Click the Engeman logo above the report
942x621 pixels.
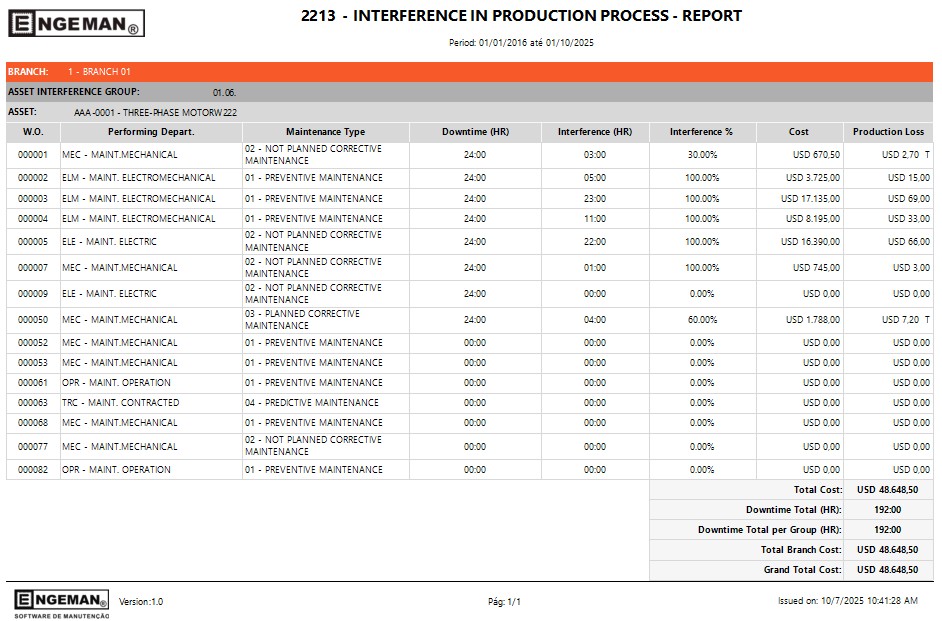coord(76,24)
